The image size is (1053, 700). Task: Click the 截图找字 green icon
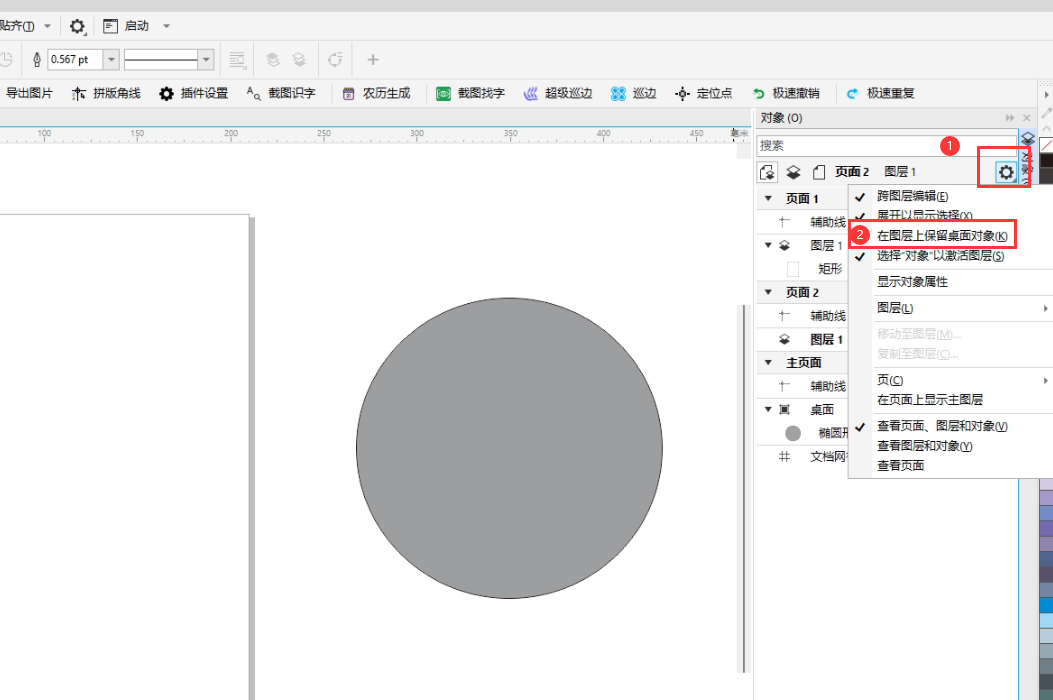pos(443,94)
